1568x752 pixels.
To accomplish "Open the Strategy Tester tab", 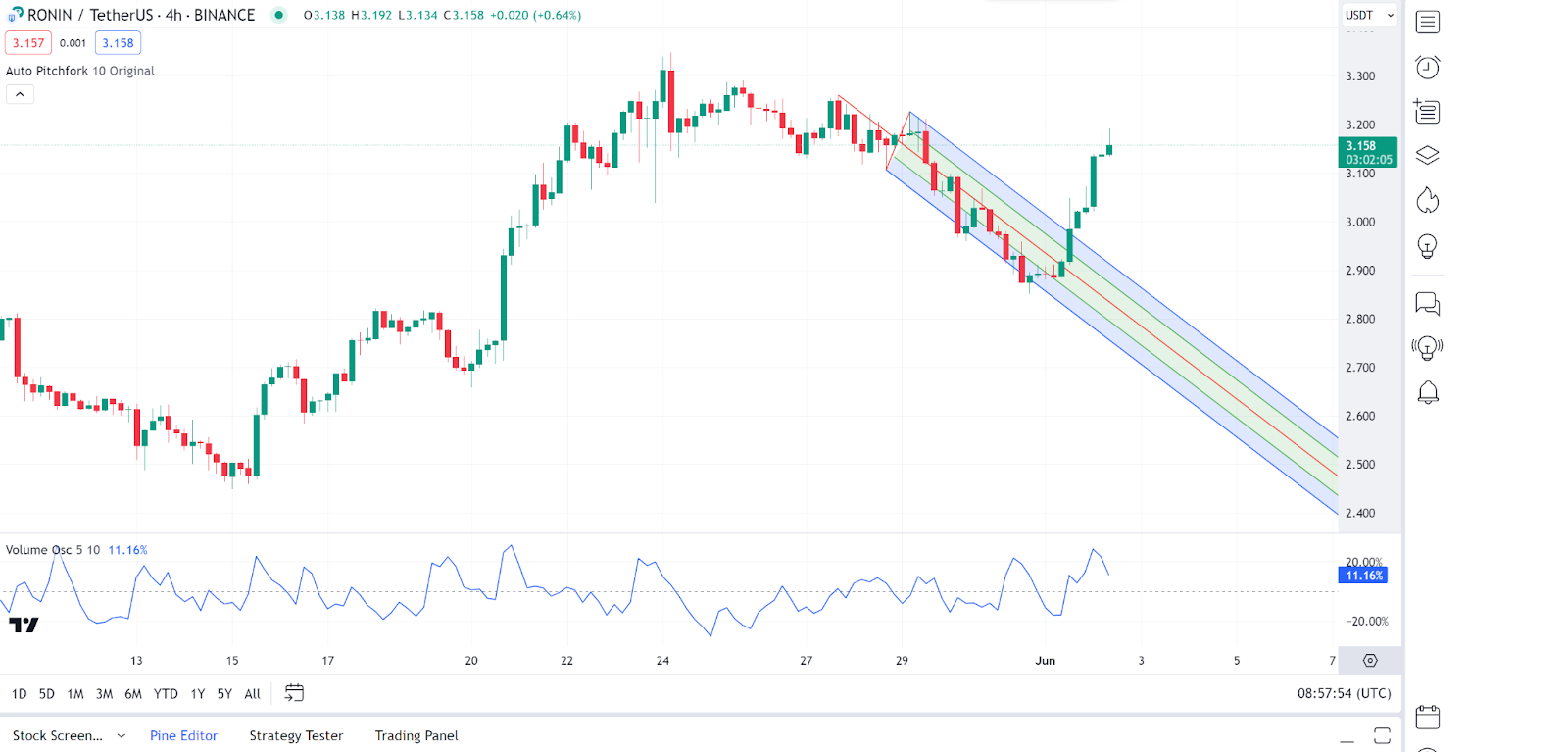I will 296,735.
